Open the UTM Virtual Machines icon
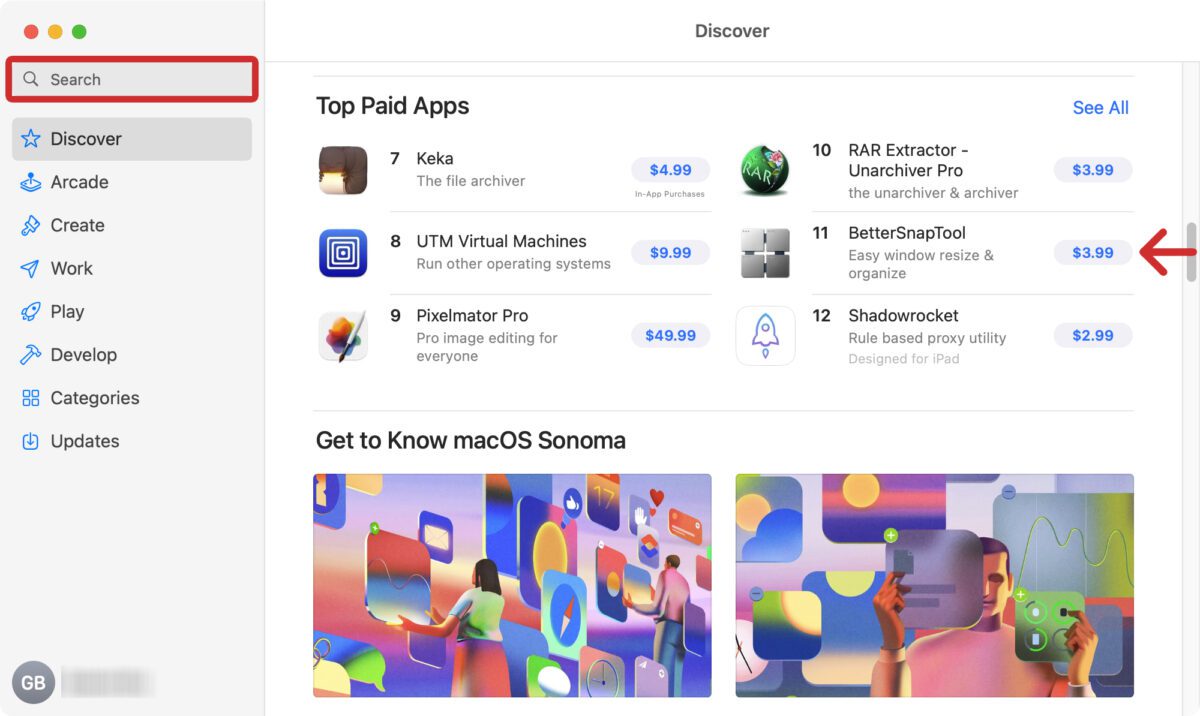This screenshot has width=1200, height=716. [x=343, y=253]
